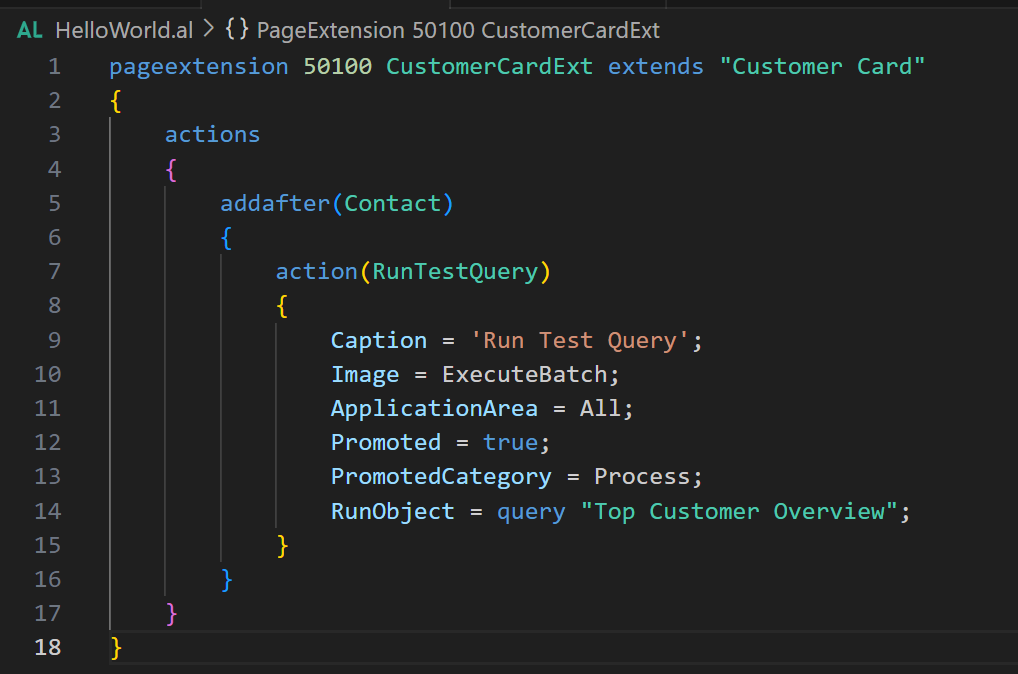Click the closing brace on line 15

coord(282,546)
